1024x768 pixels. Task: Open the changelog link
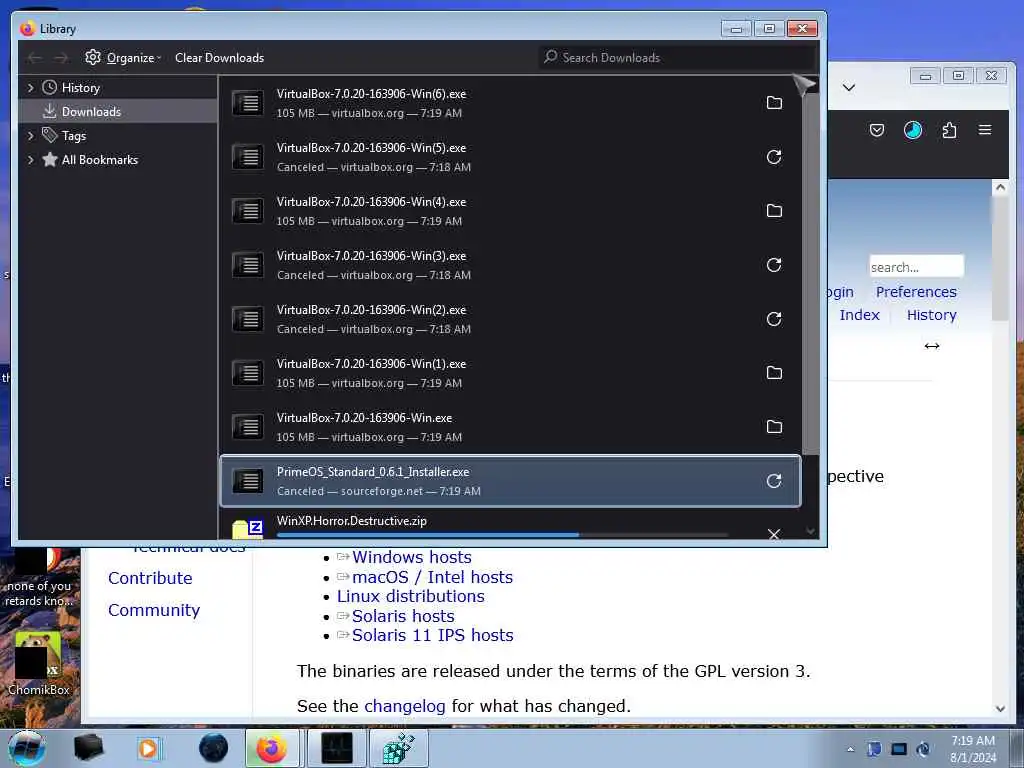[x=404, y=706]
